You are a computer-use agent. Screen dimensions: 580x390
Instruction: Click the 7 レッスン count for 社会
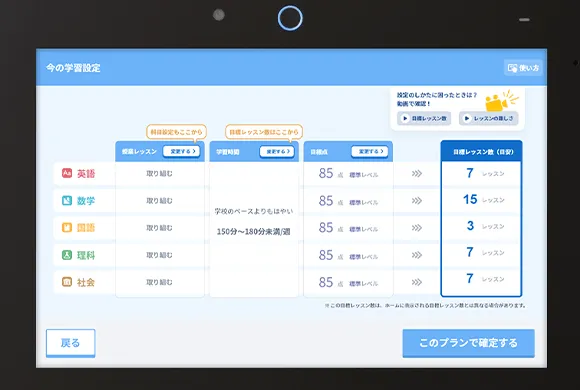[485, 279]
